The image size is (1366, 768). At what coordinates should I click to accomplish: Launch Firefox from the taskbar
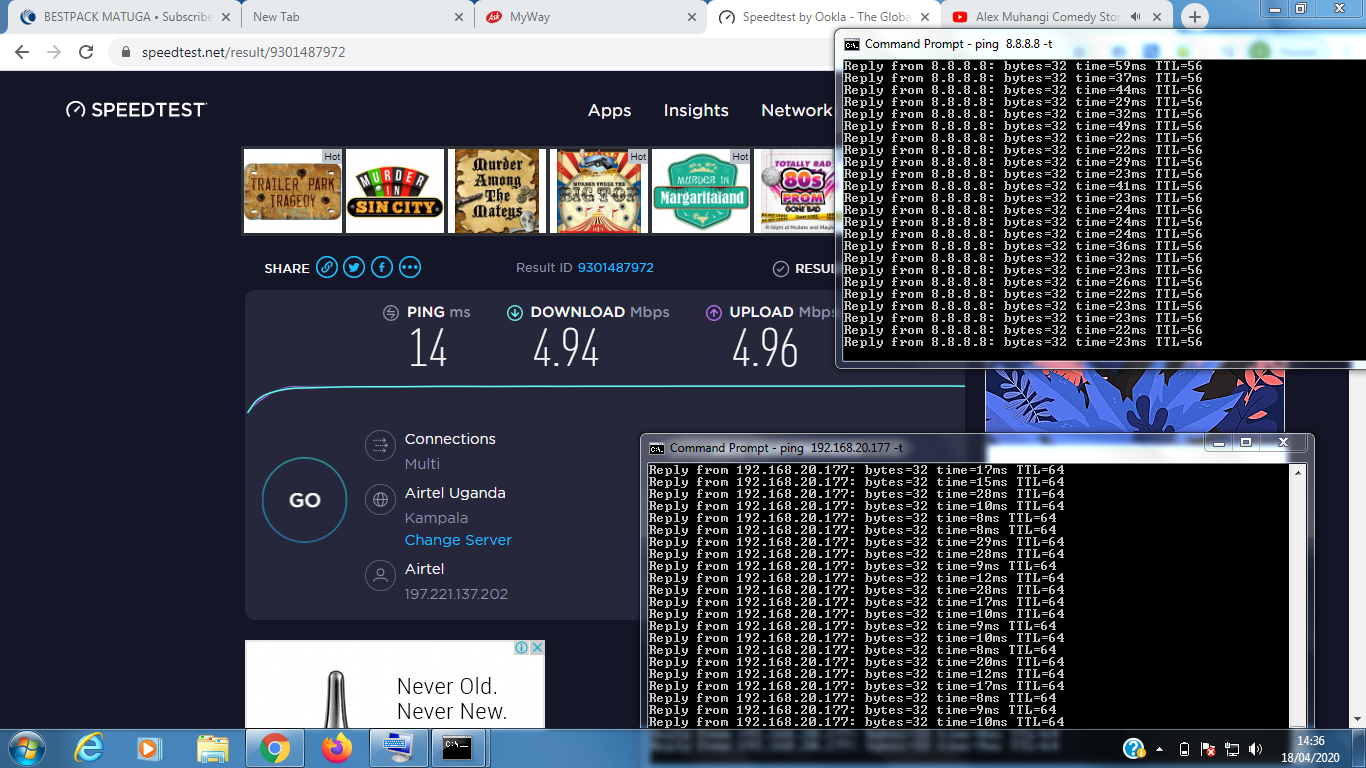(337, 748)
